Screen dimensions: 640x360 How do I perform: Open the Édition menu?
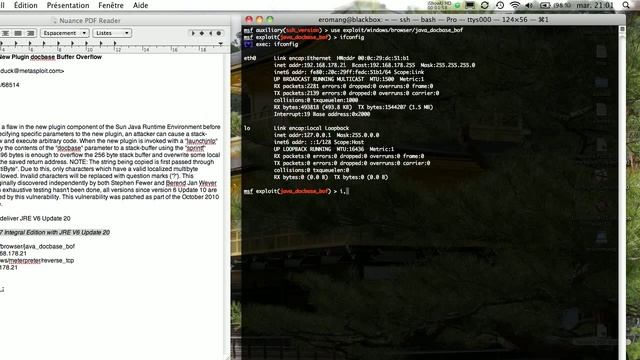coord(26,5)
